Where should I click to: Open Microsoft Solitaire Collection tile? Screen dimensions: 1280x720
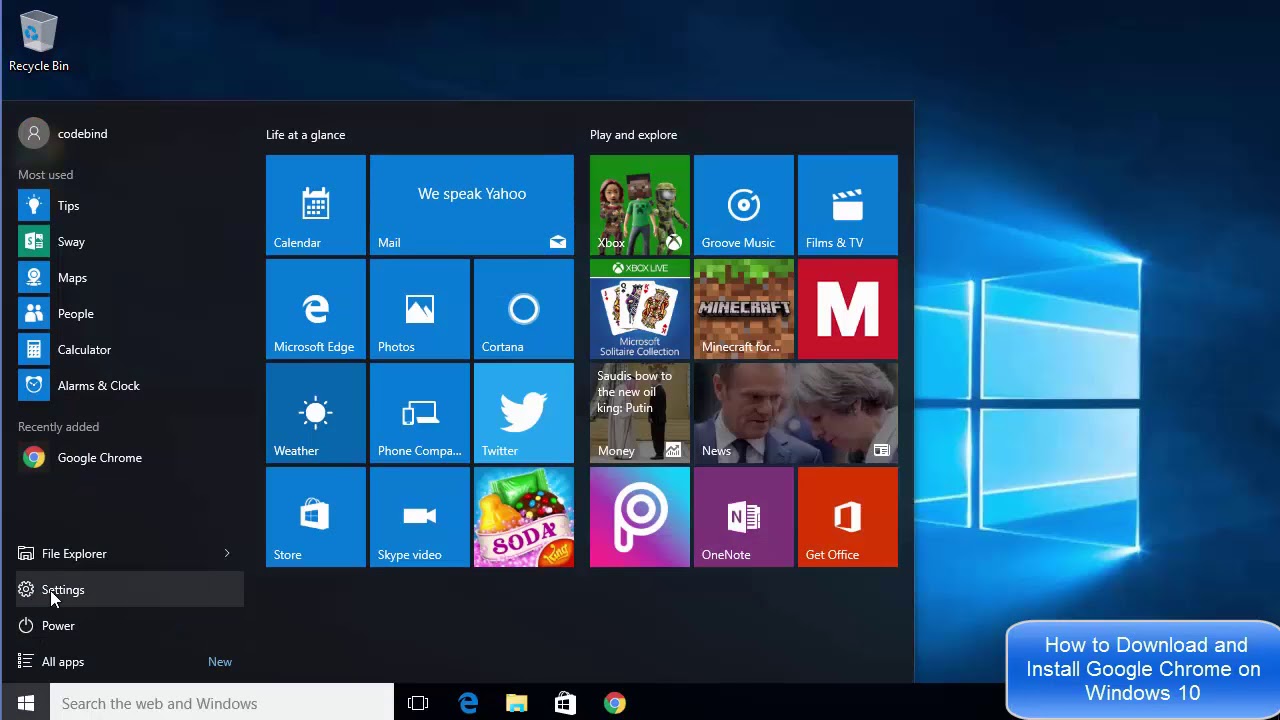[x=640, y=309]
